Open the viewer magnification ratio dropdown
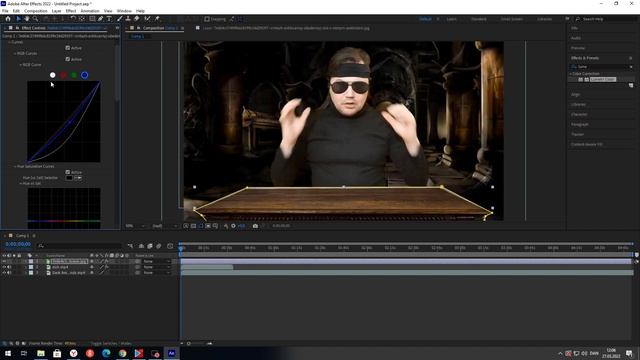The width and height of the screenshot is (640, 360). 135,226
